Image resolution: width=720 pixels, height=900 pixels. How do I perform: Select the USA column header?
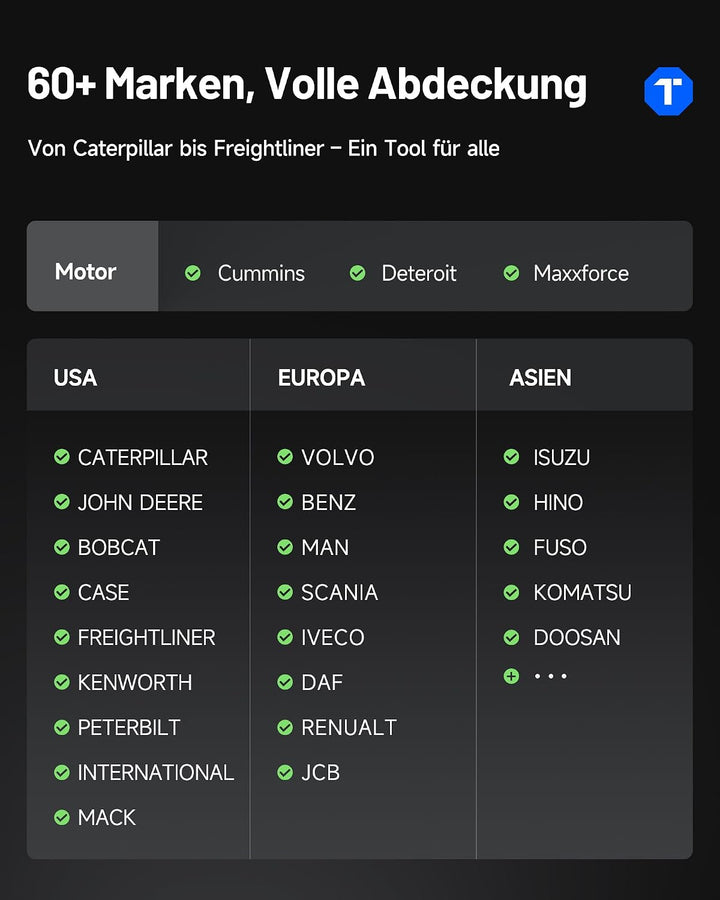pyautogui.click(x=75, y=378)
